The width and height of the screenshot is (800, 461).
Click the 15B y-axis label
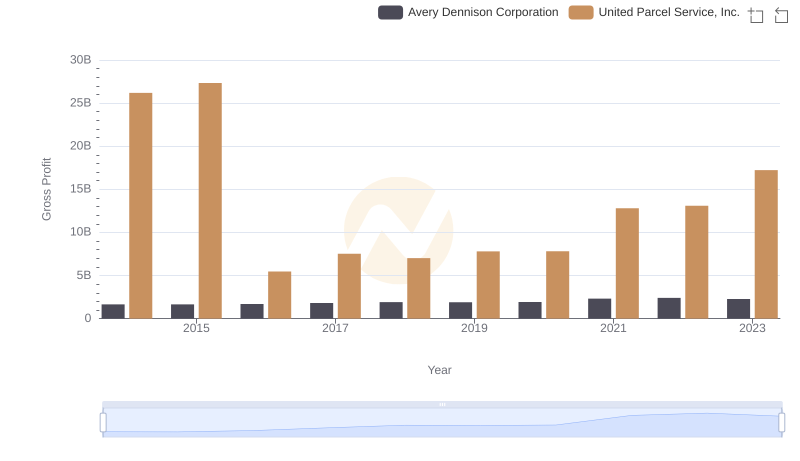(81, 189)
